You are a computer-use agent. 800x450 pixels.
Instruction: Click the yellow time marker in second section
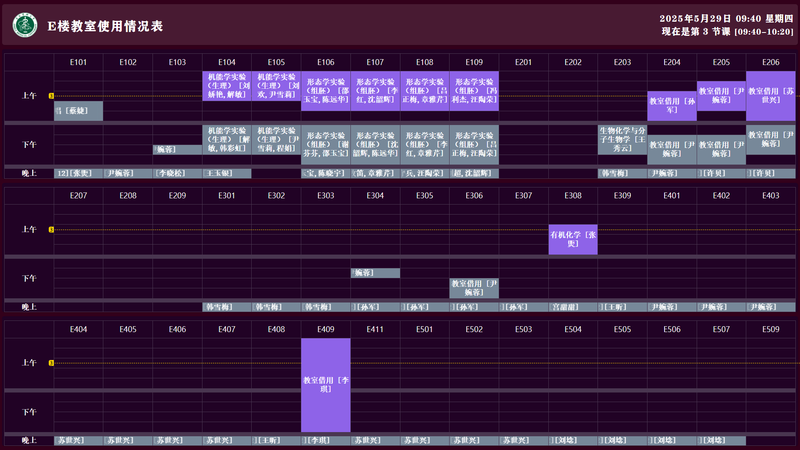point(51,230)
